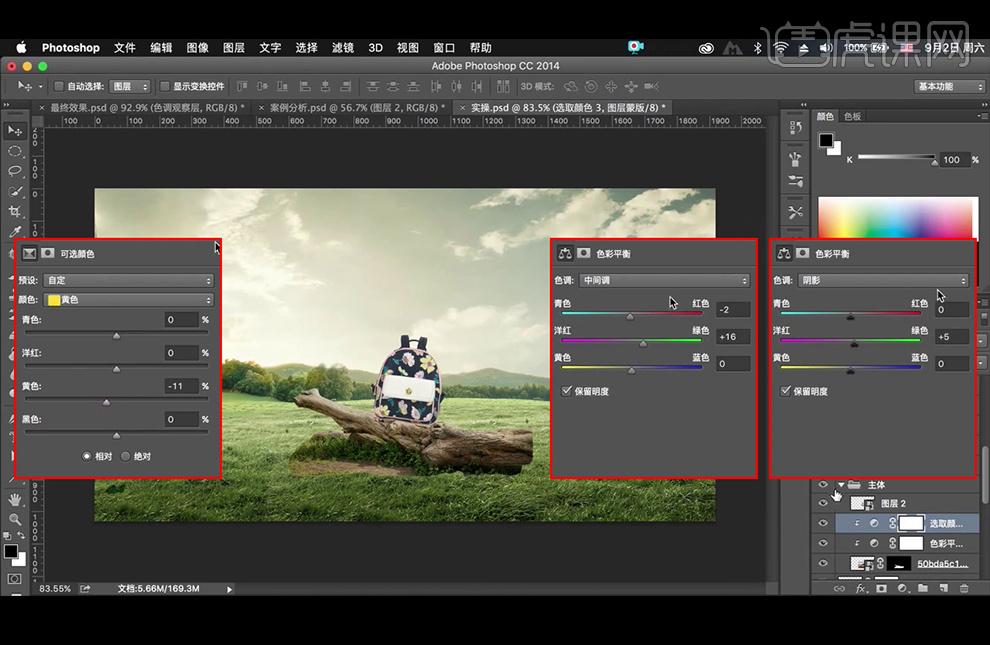990x645 pixels.
Task: Delete layer with the trash icon
Action: [x=964, y=588]
